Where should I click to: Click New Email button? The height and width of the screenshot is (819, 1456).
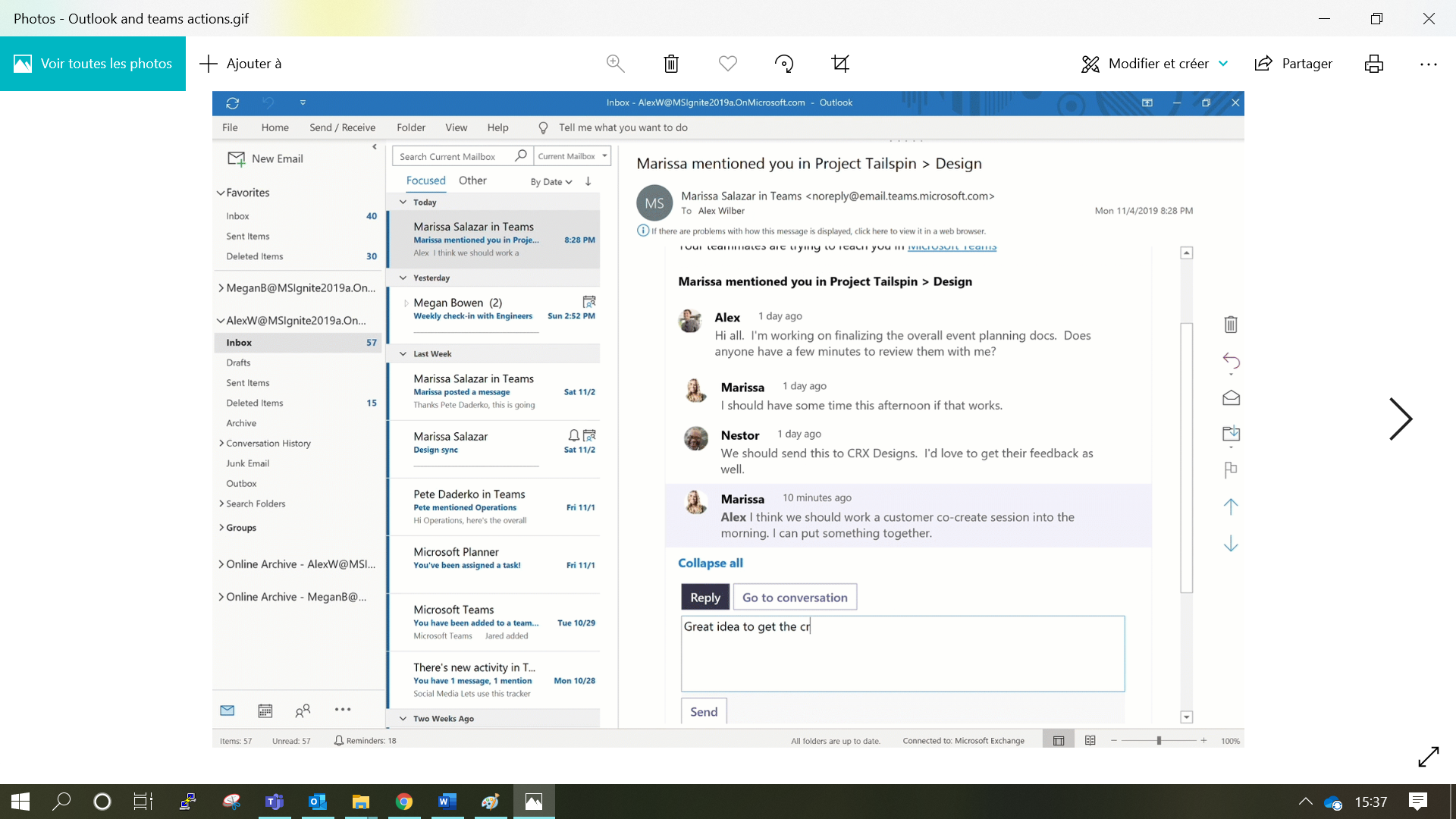pos(265,158)
